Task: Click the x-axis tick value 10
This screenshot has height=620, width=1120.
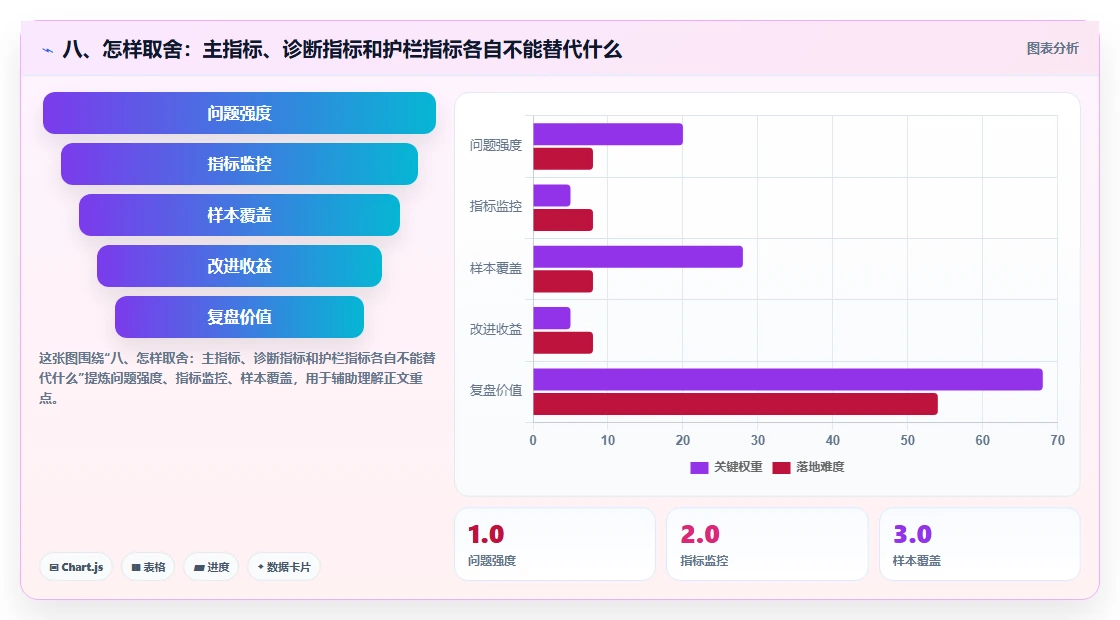Action: tap(608, 441)
